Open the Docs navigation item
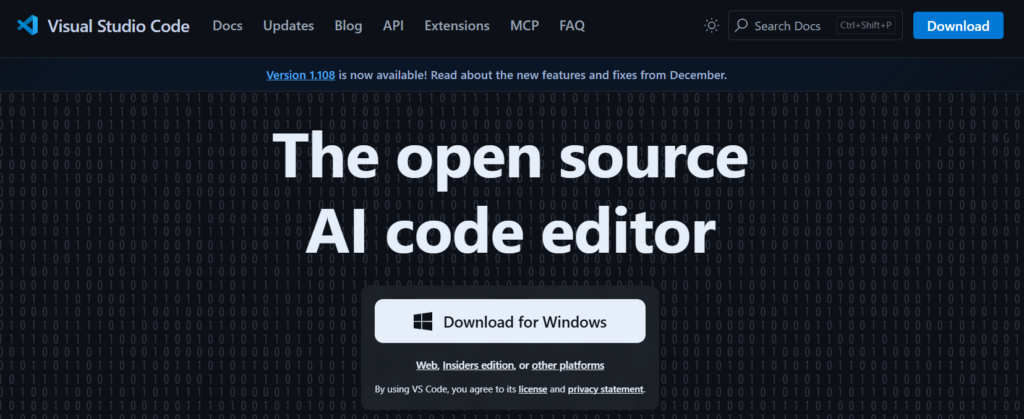1024x419 pixels. click(227, 26)
